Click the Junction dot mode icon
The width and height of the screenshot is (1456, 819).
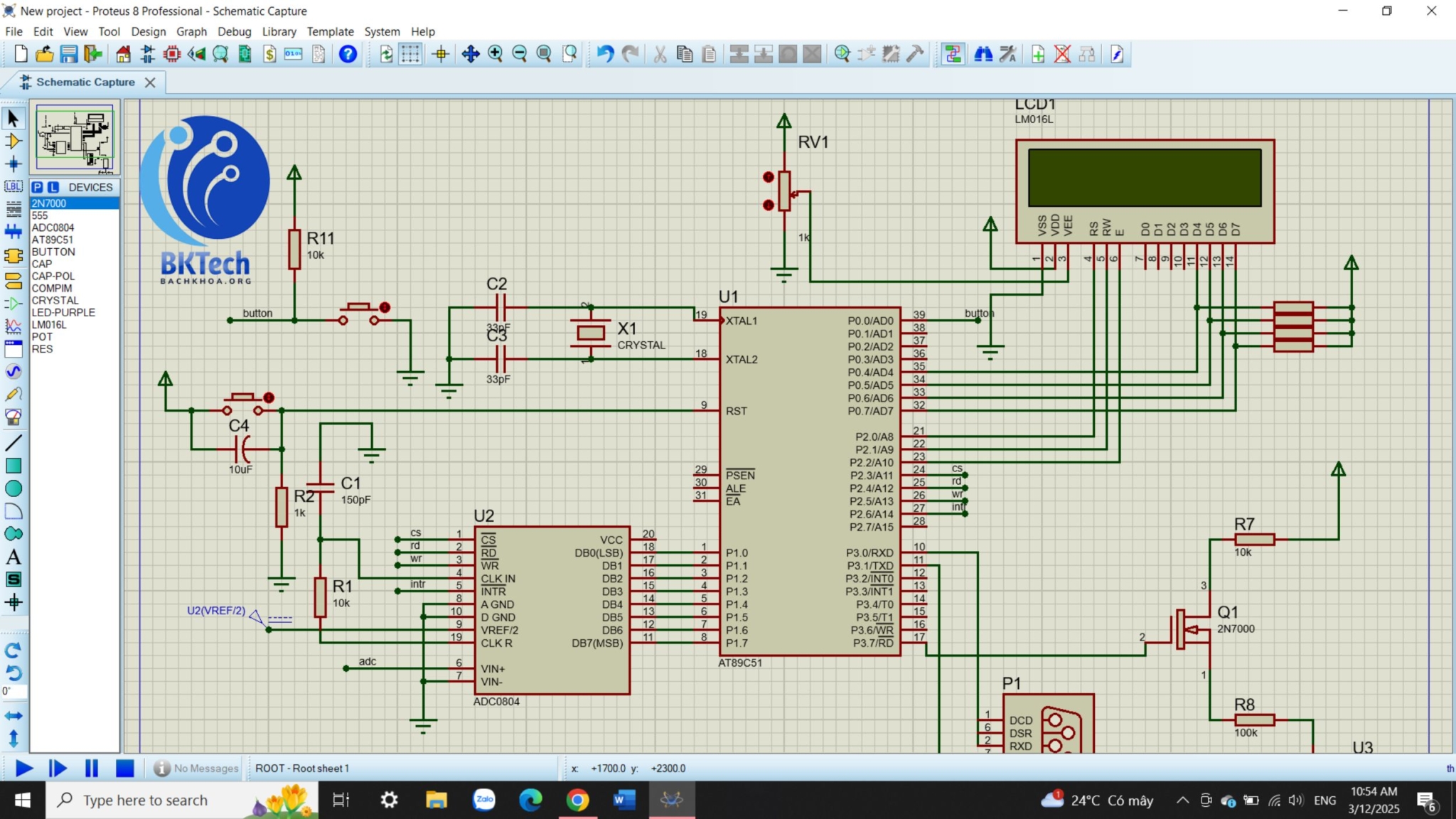(14, 164)
